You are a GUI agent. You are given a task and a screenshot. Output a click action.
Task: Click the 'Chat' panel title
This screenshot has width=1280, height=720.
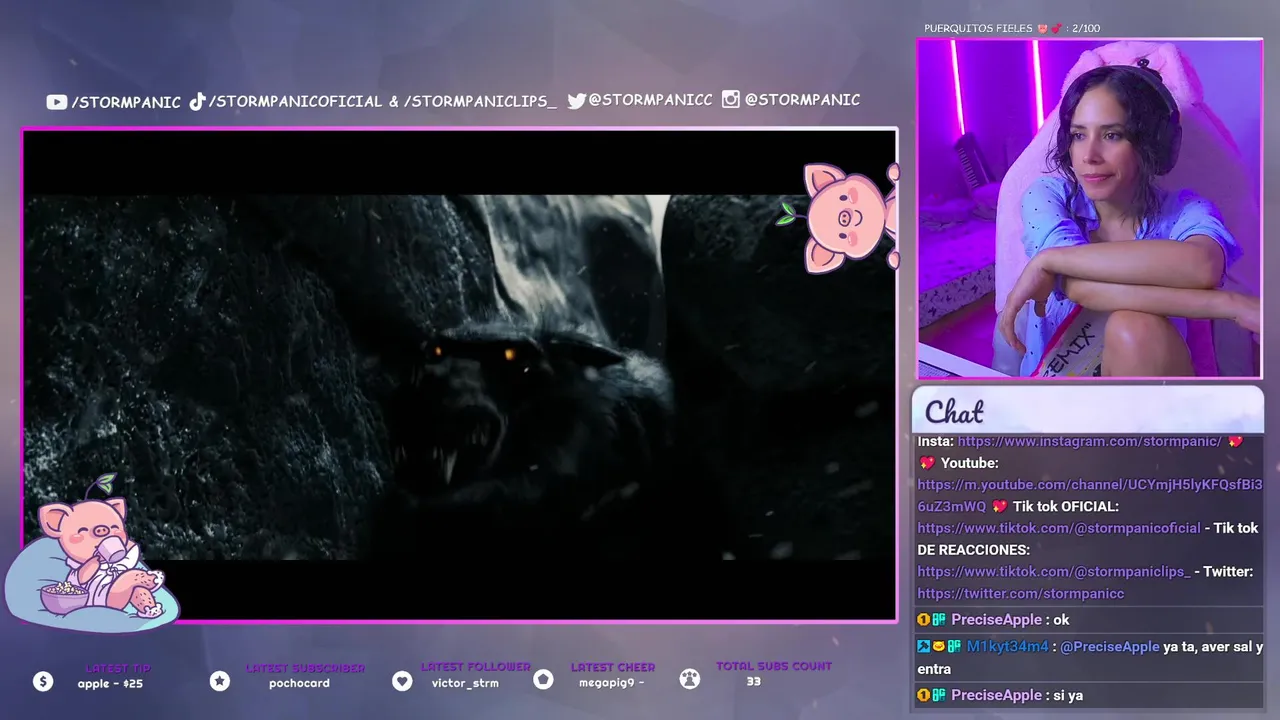tap(954, 411)
